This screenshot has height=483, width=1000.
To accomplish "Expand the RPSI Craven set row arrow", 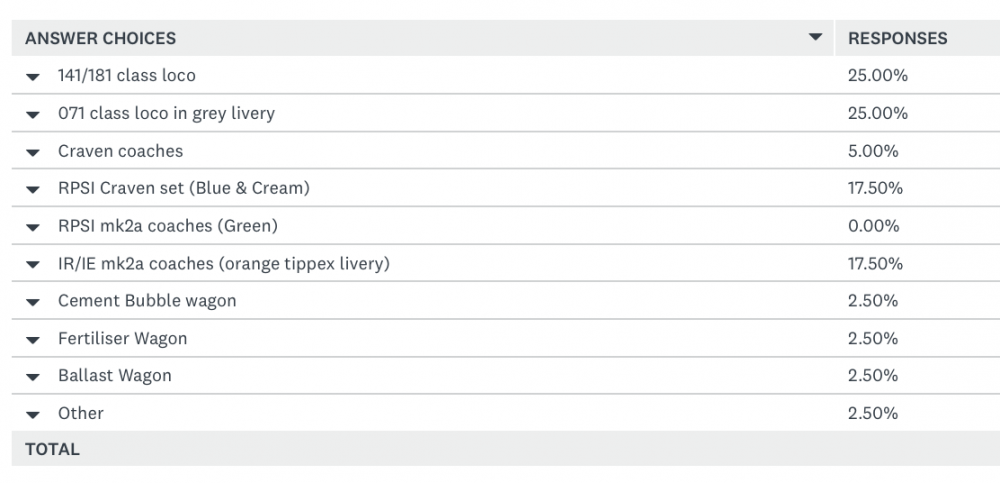I will (33, 189).
